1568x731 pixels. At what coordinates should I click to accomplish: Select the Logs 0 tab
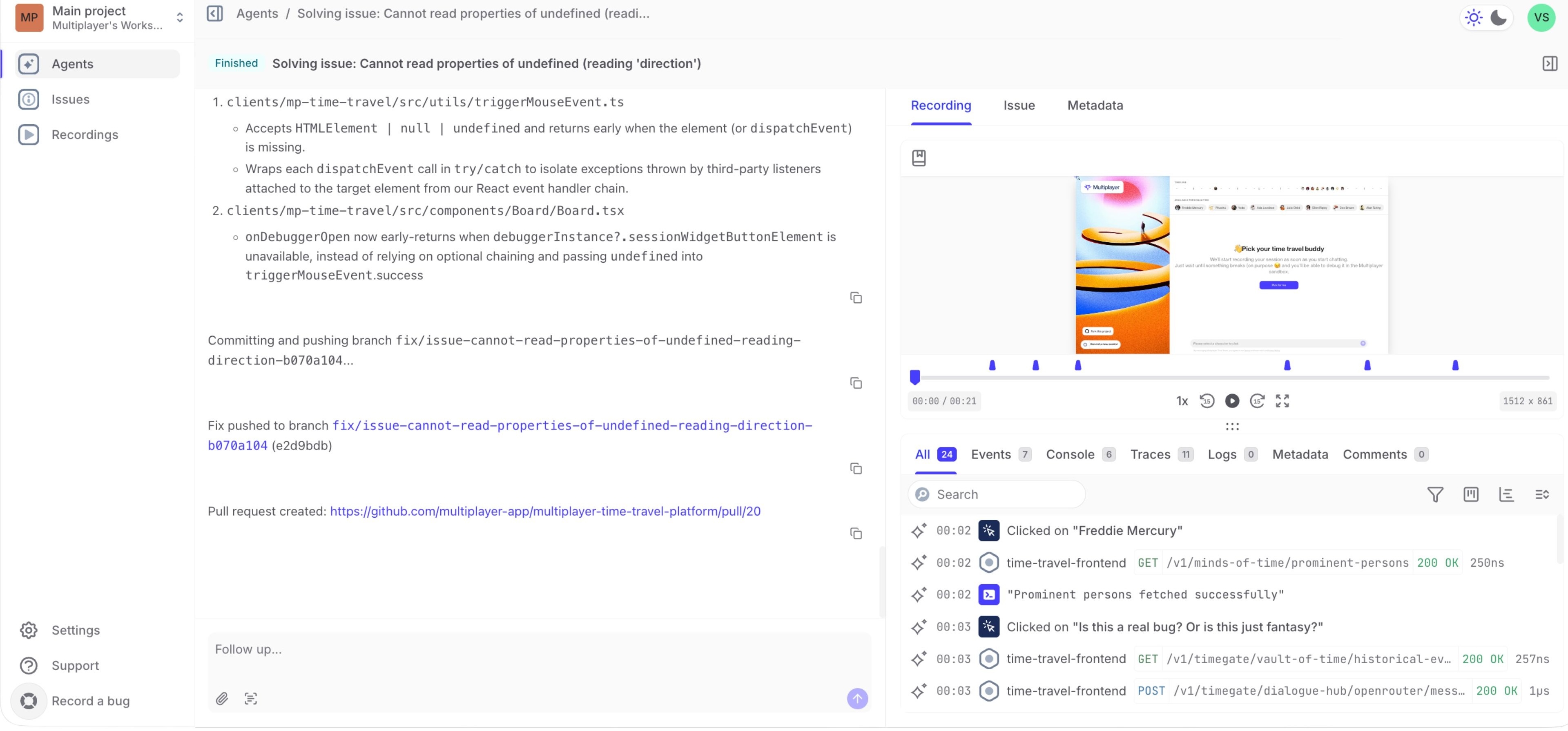(1232, 455)
